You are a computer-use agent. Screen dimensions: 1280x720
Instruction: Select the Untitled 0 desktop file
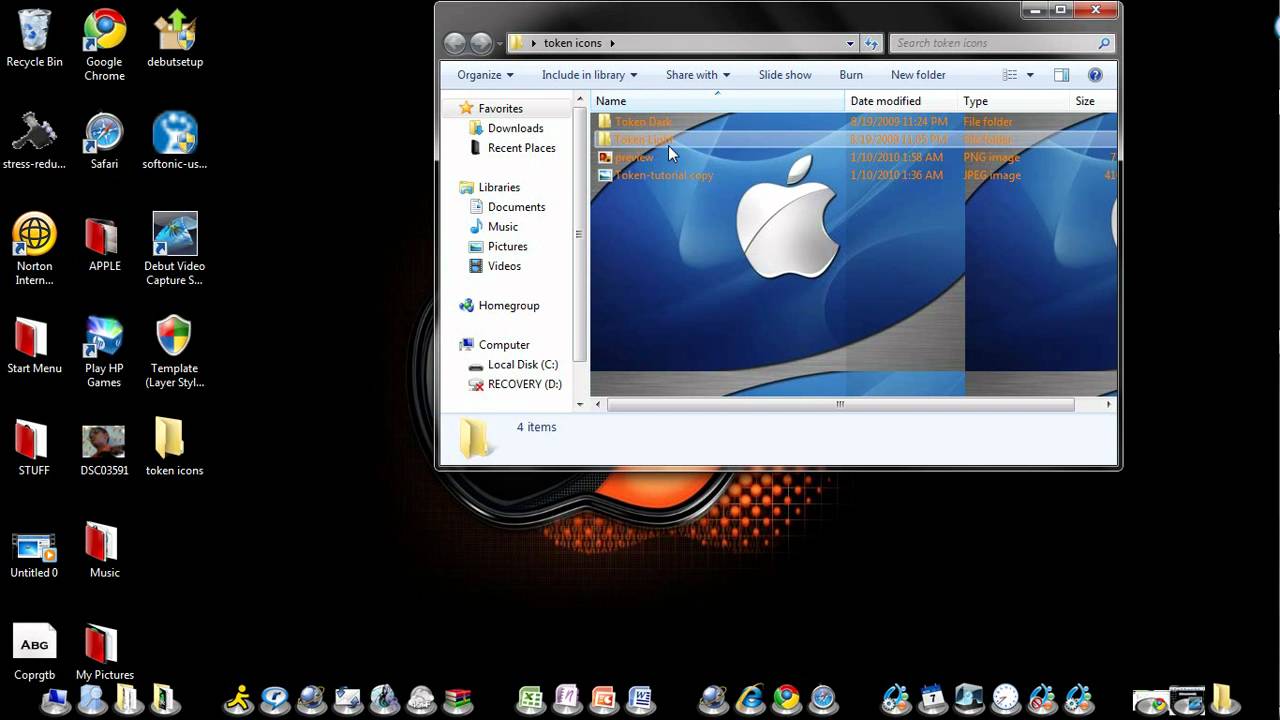34,555
